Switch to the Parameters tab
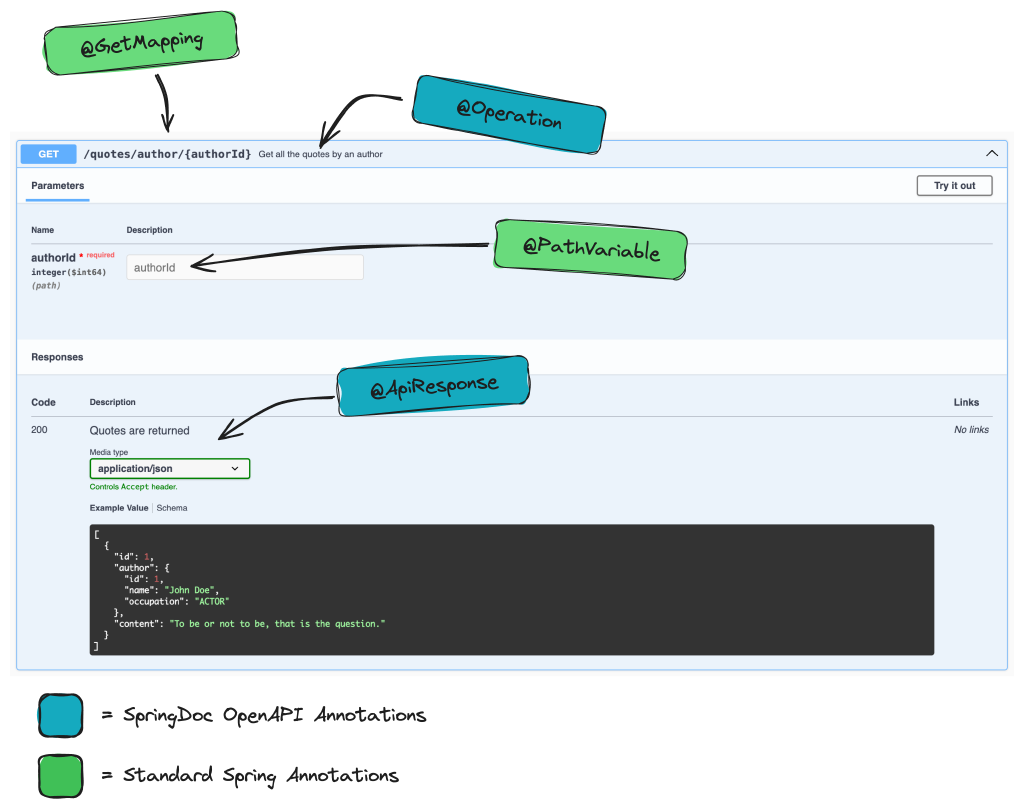 point(57,185)
